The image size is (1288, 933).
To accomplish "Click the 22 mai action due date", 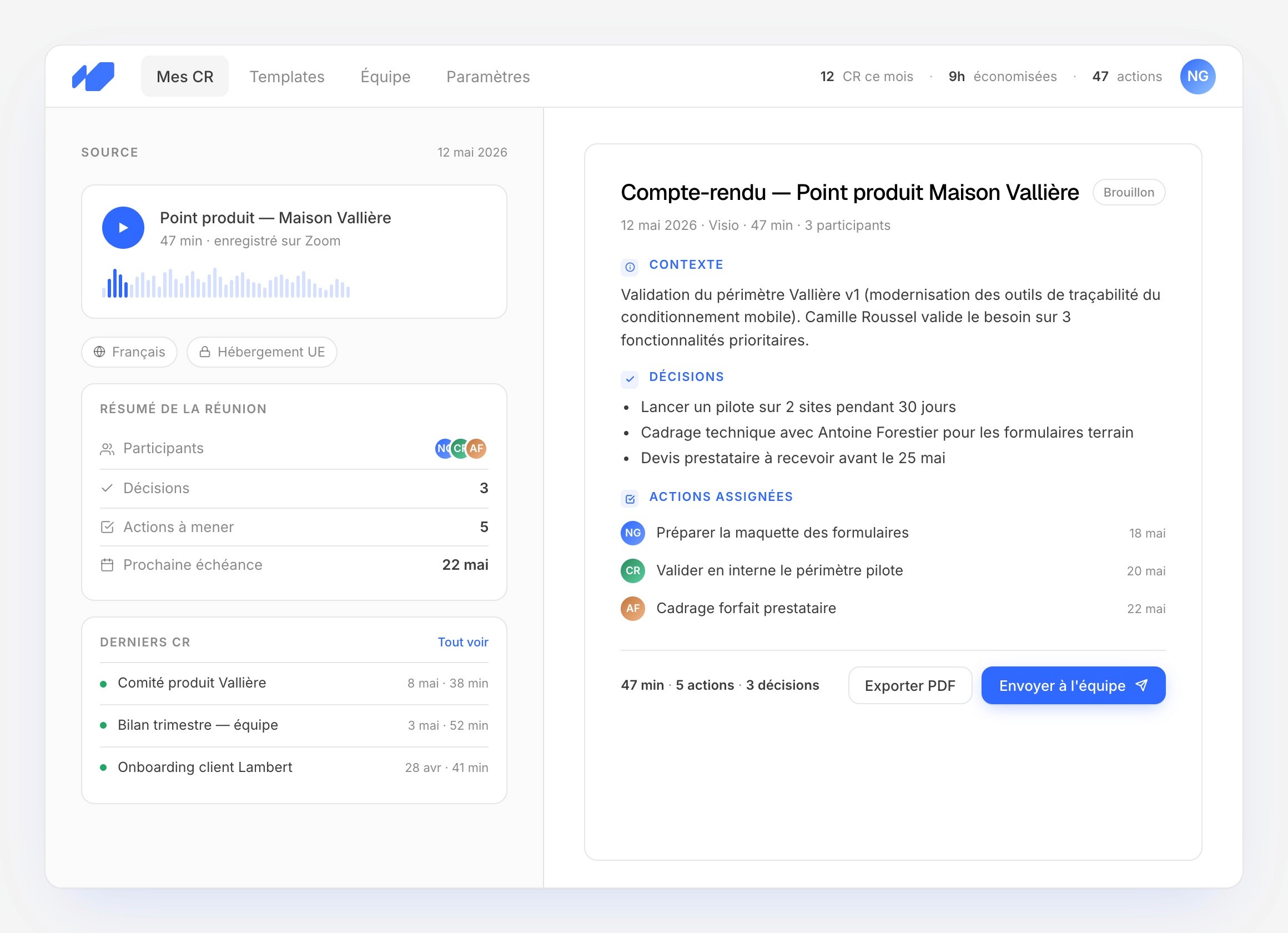I will click(1145, 609).
